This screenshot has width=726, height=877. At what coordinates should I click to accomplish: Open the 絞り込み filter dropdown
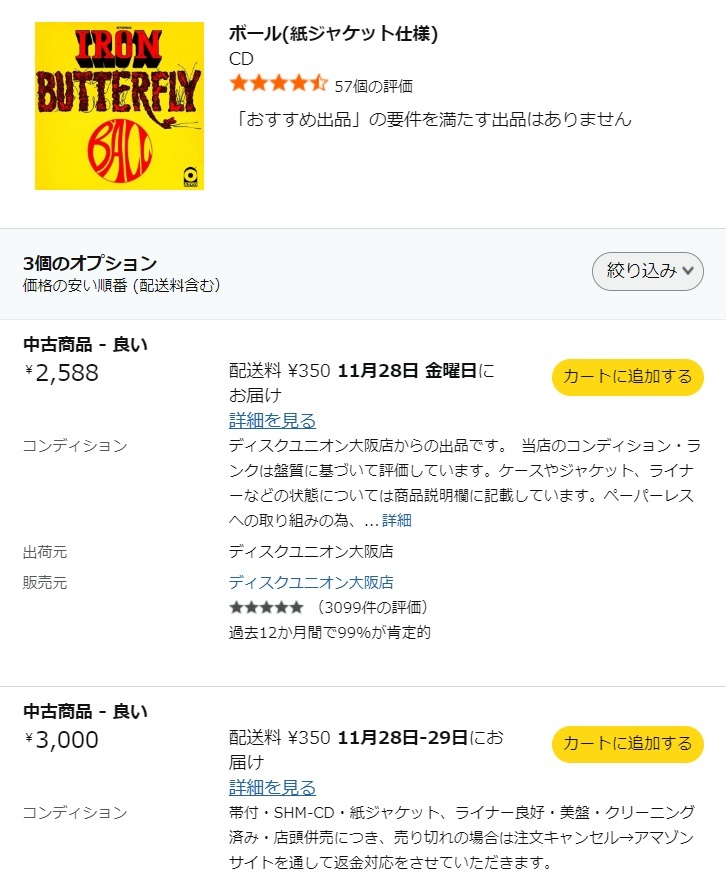pos(648,270)
